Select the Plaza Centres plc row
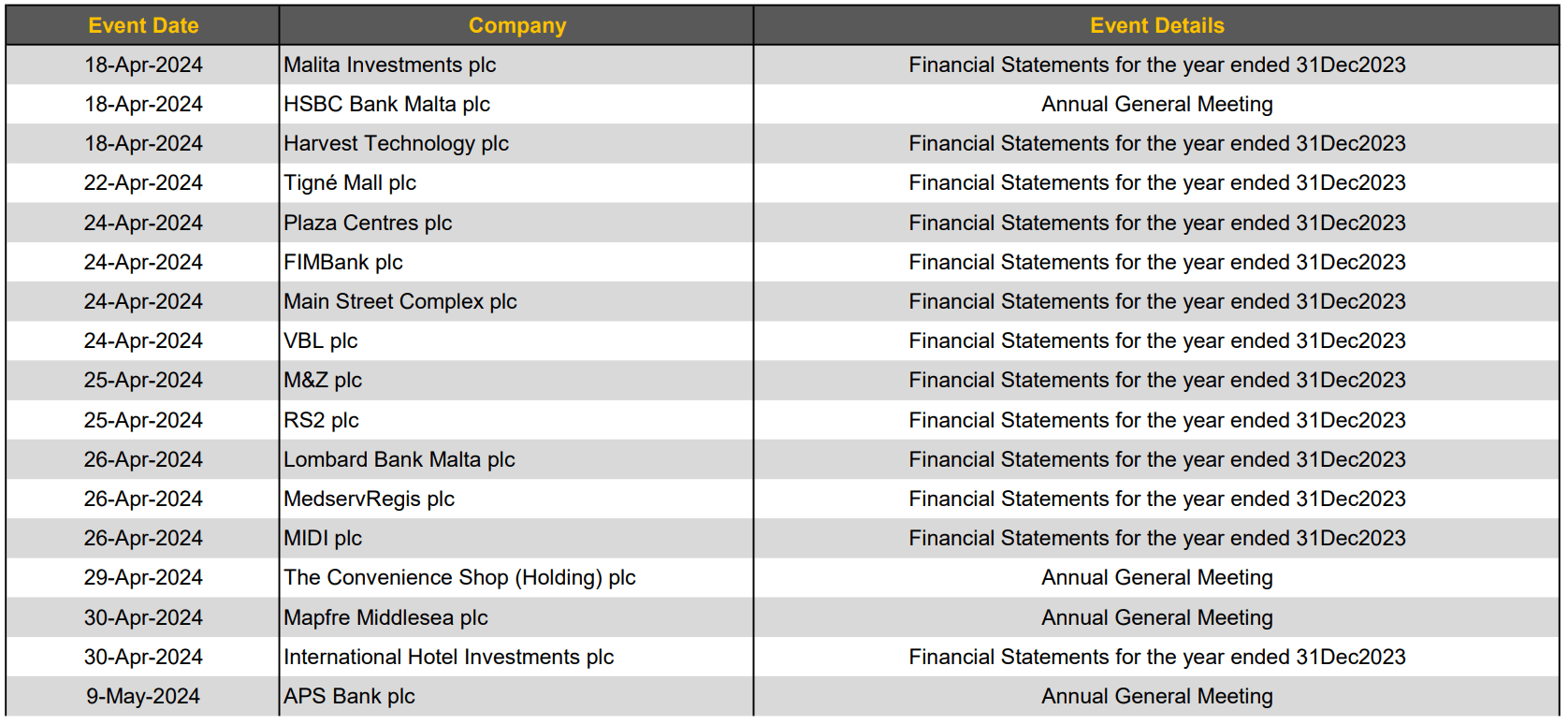1568x724 pixels. [782, 223]
